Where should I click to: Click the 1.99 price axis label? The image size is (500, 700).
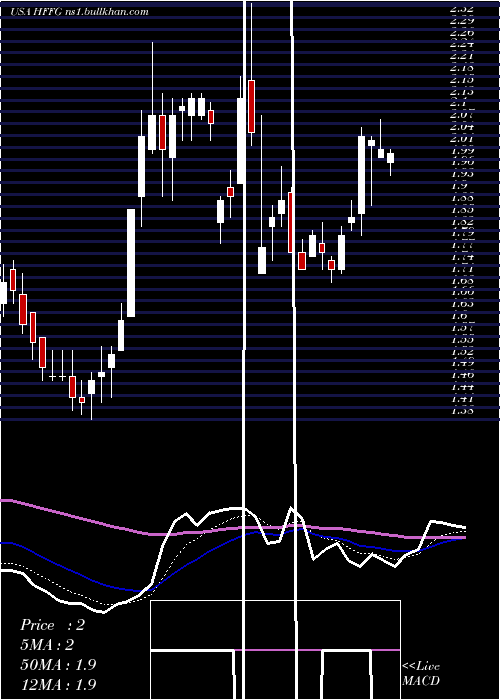click(x=463, y=150)
